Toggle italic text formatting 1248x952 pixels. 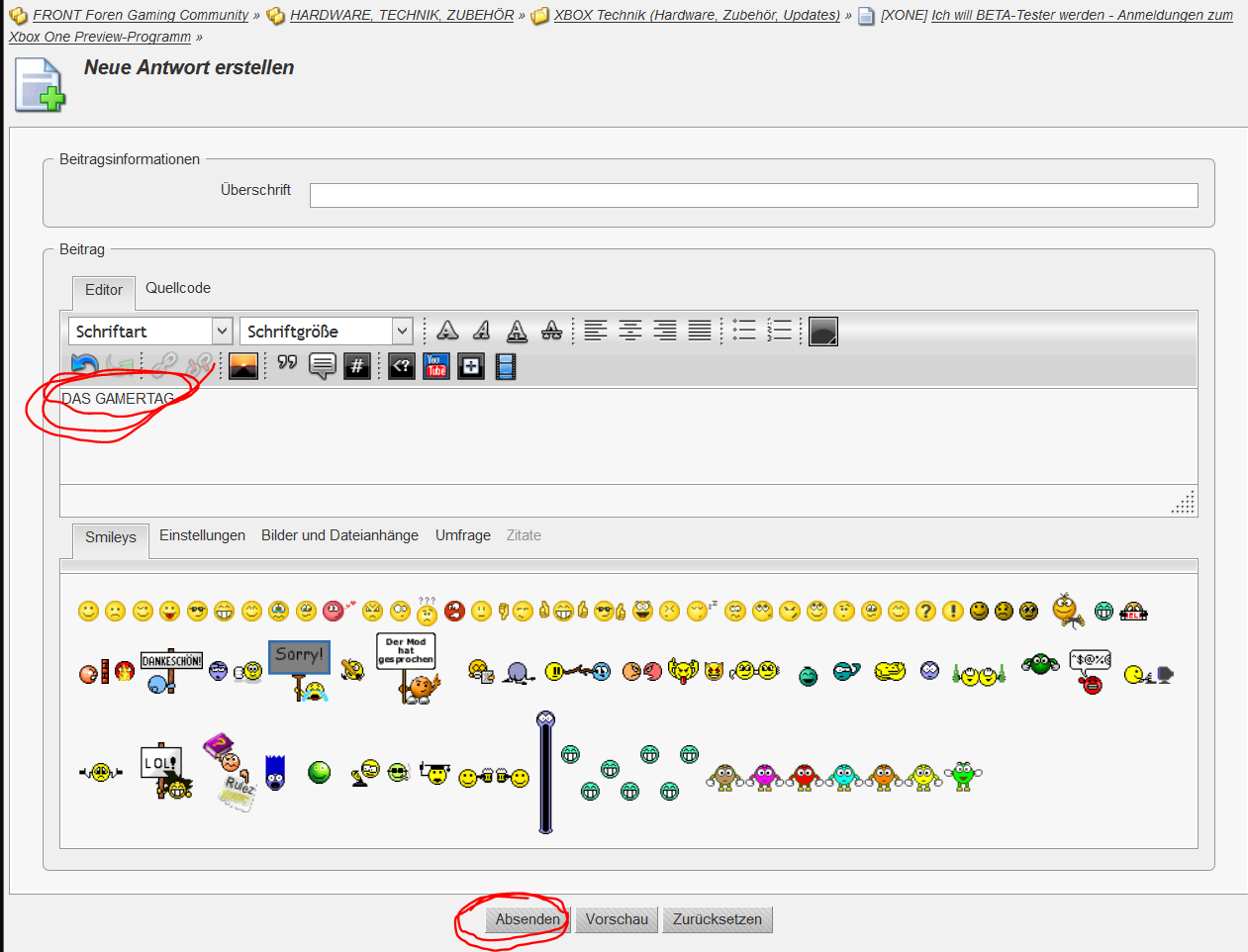482,331
